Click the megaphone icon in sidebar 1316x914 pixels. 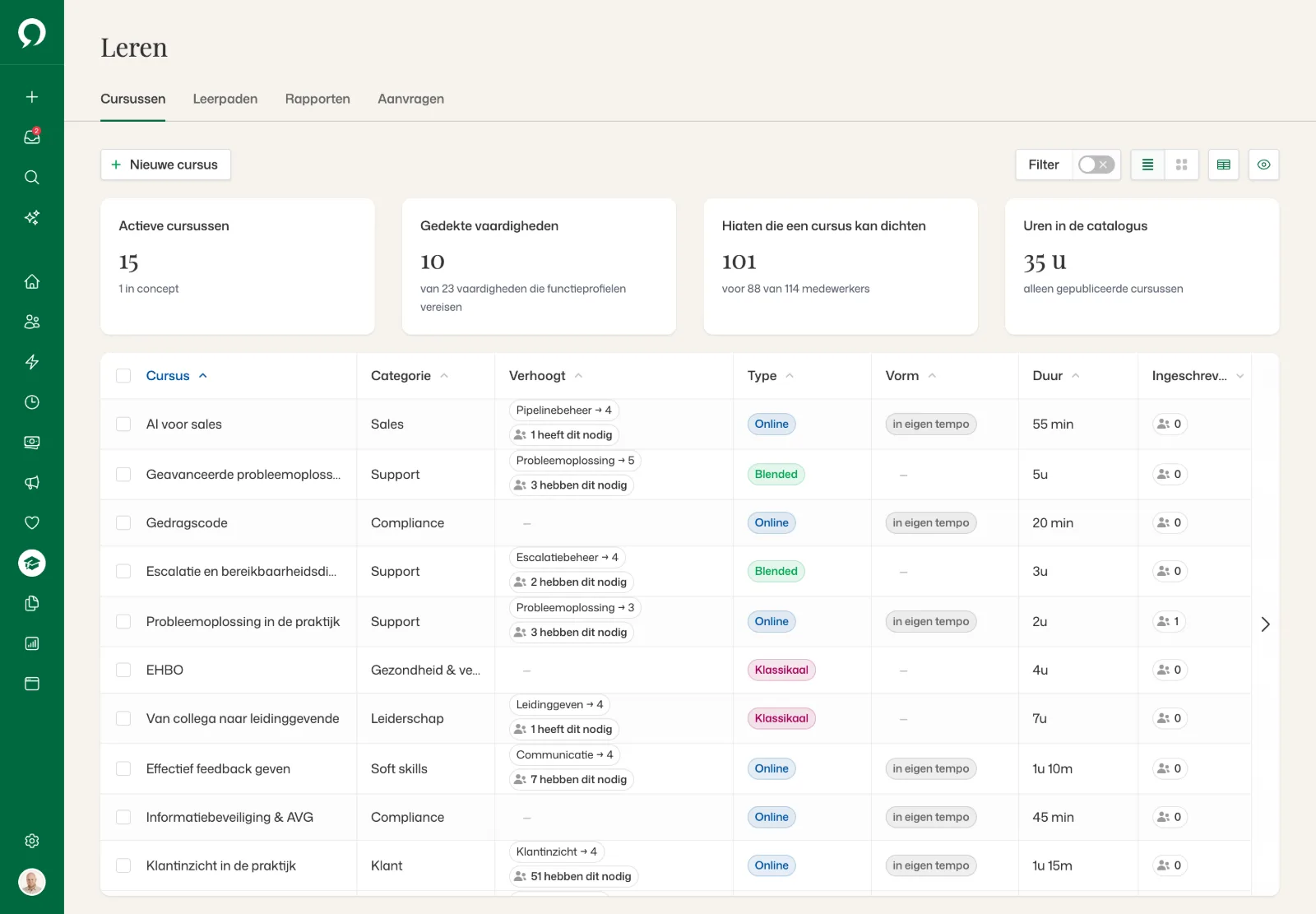click(32, 482)
